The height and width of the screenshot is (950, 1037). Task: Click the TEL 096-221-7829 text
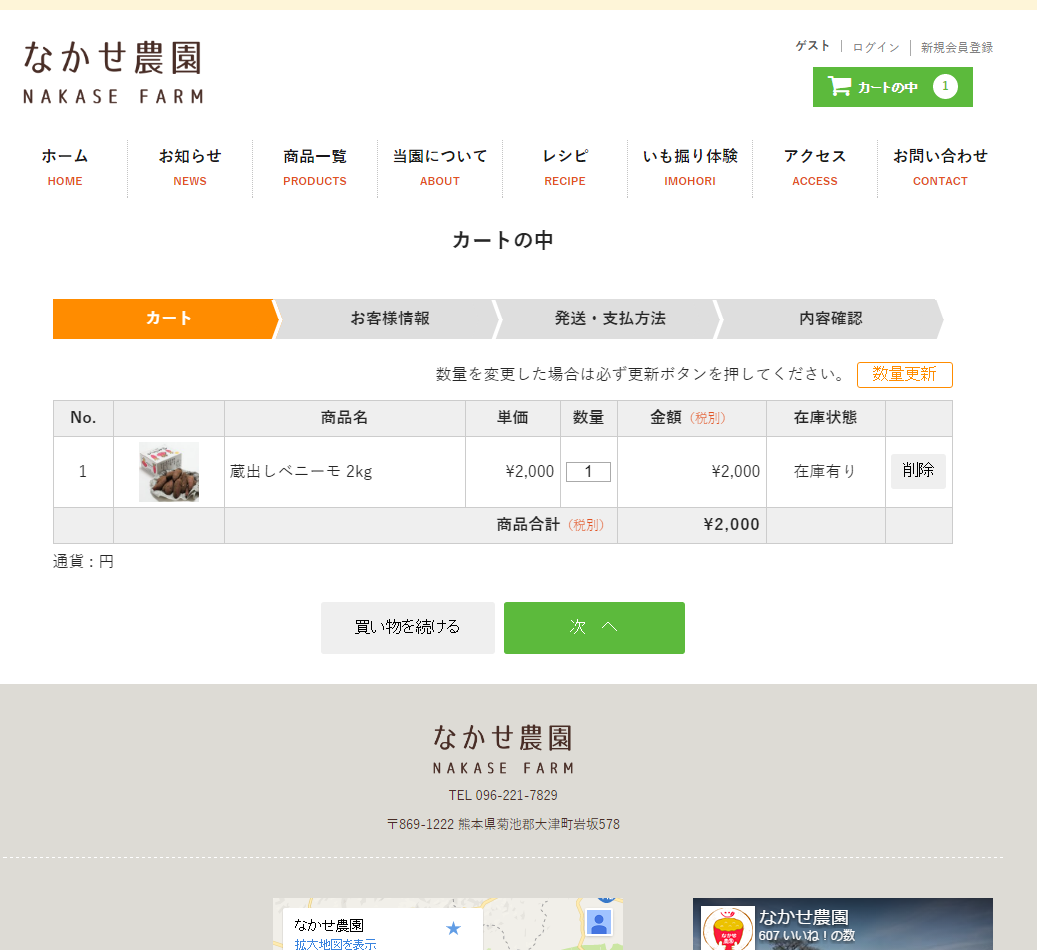[503, 795]
